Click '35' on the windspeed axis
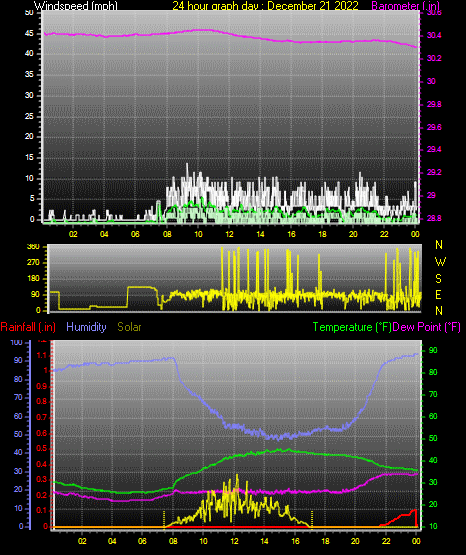The height and width of the screenshot is (555, 466). tap(29, 74)
